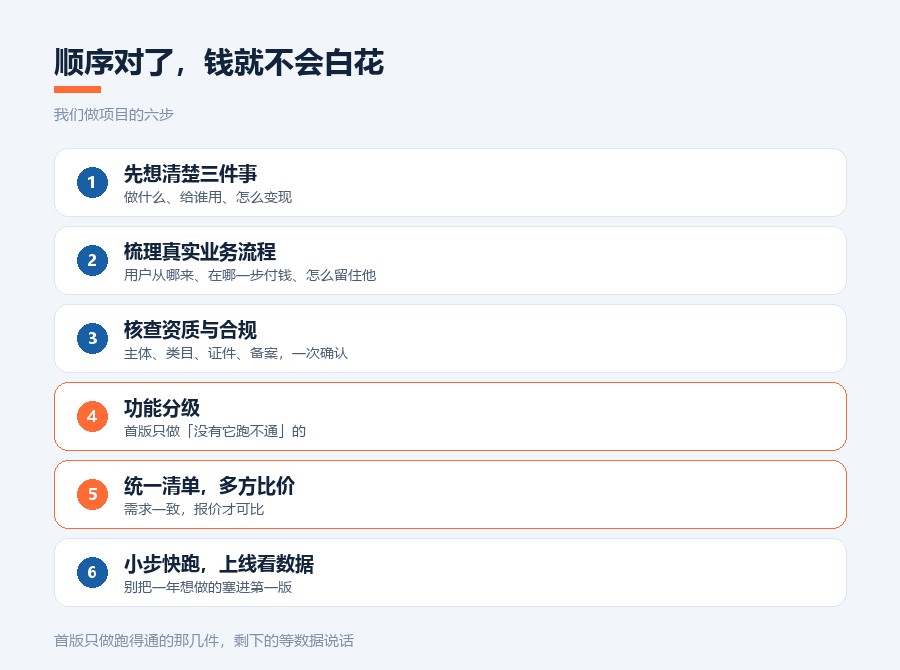Click the blue number 3 circle

pos(92,339)
